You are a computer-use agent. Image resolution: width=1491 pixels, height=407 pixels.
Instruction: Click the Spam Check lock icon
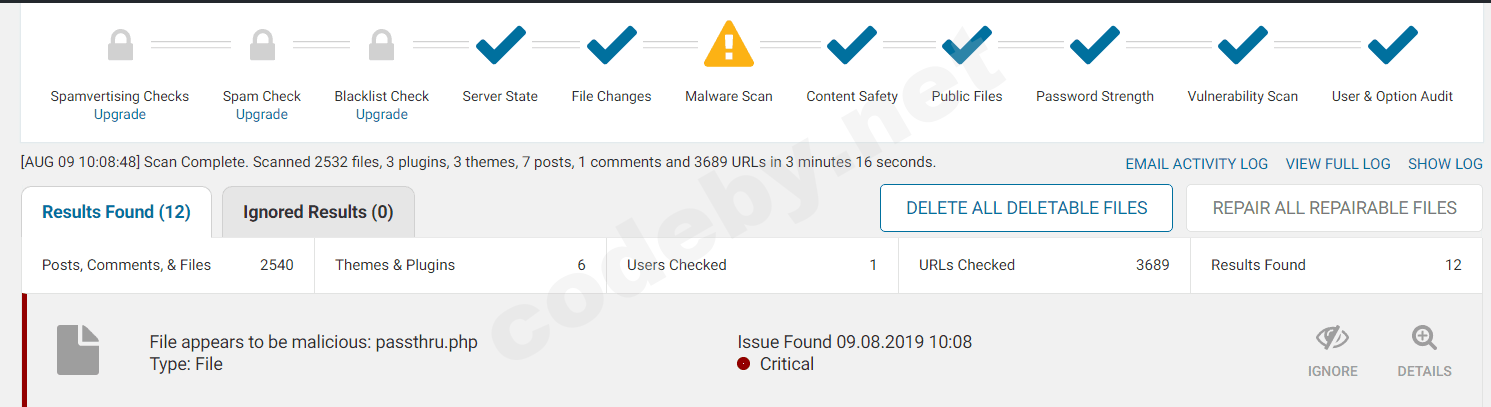click(262, 45)
